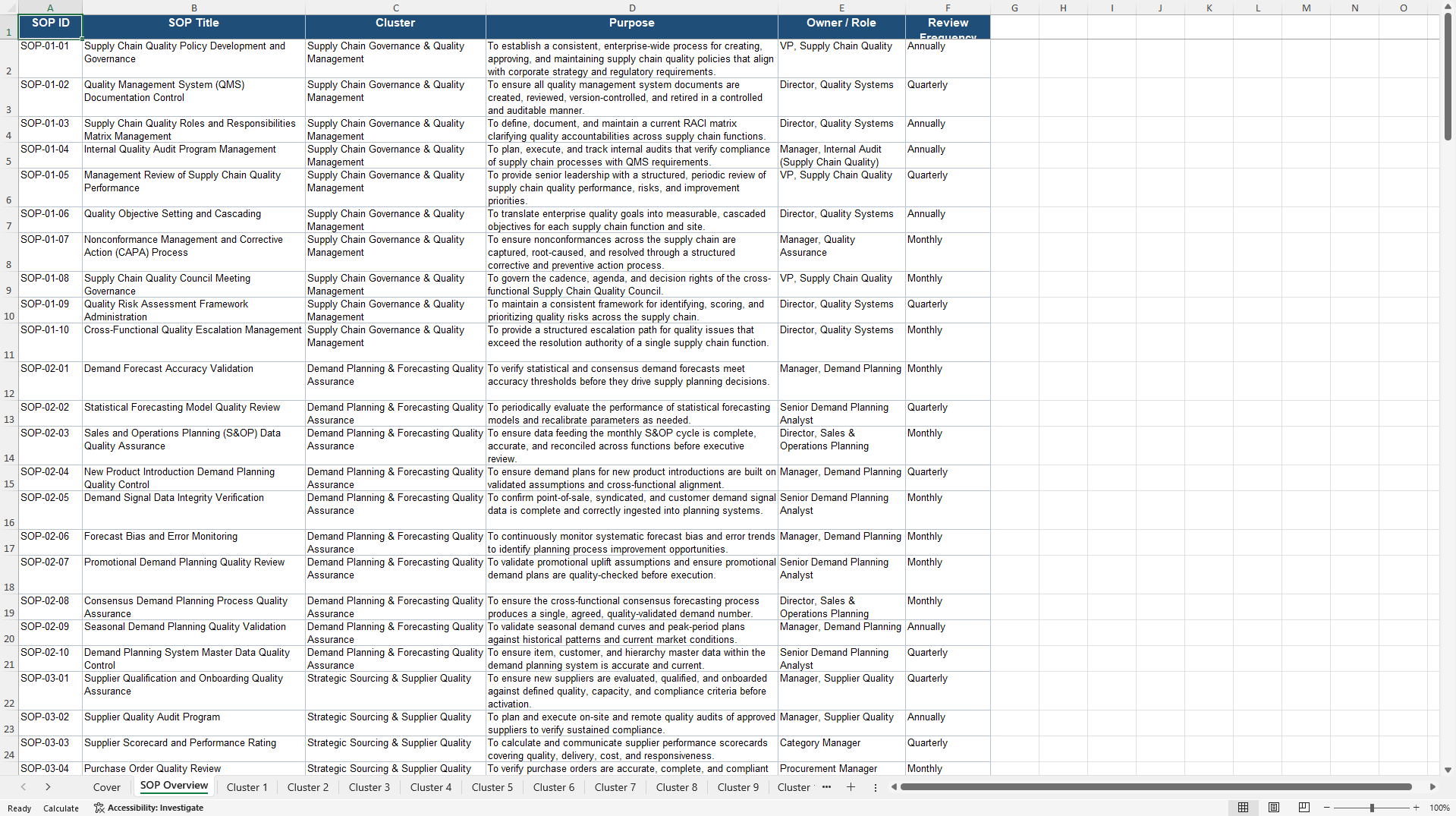Select 'Forecast Bias and Error Monitoring' cell

click(193, 543)
